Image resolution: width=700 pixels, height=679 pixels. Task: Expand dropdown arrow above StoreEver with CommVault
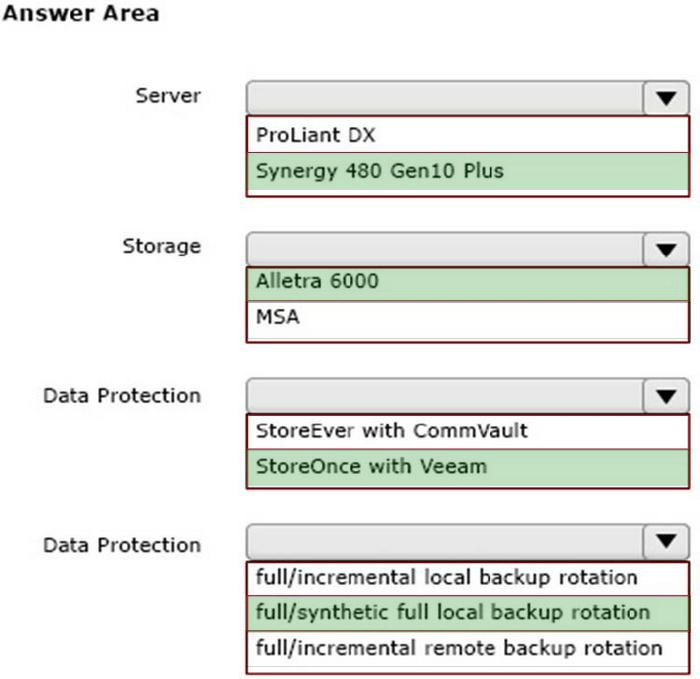666,397
